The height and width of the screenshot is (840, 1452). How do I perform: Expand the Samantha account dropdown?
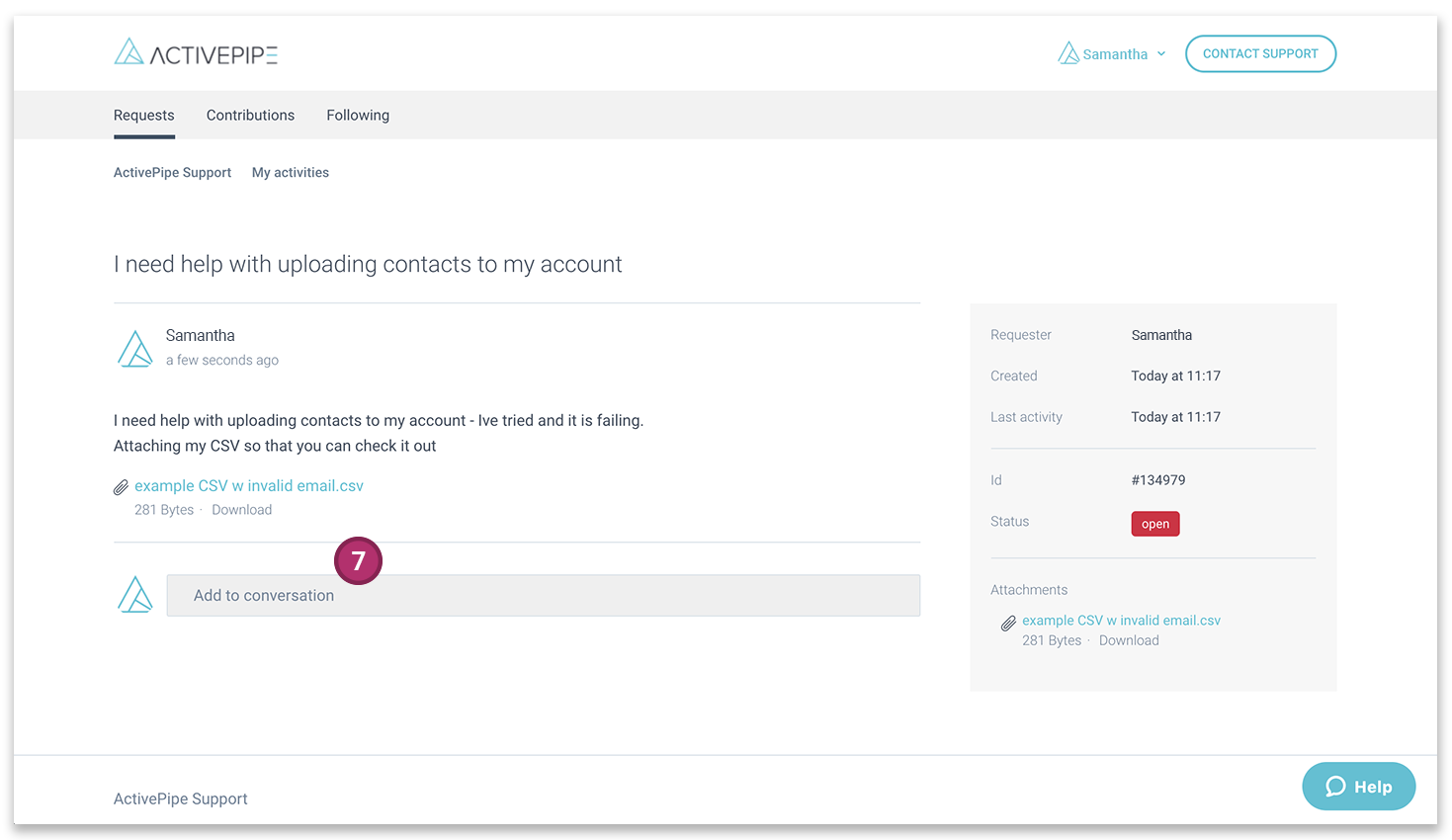(1115, 53)
